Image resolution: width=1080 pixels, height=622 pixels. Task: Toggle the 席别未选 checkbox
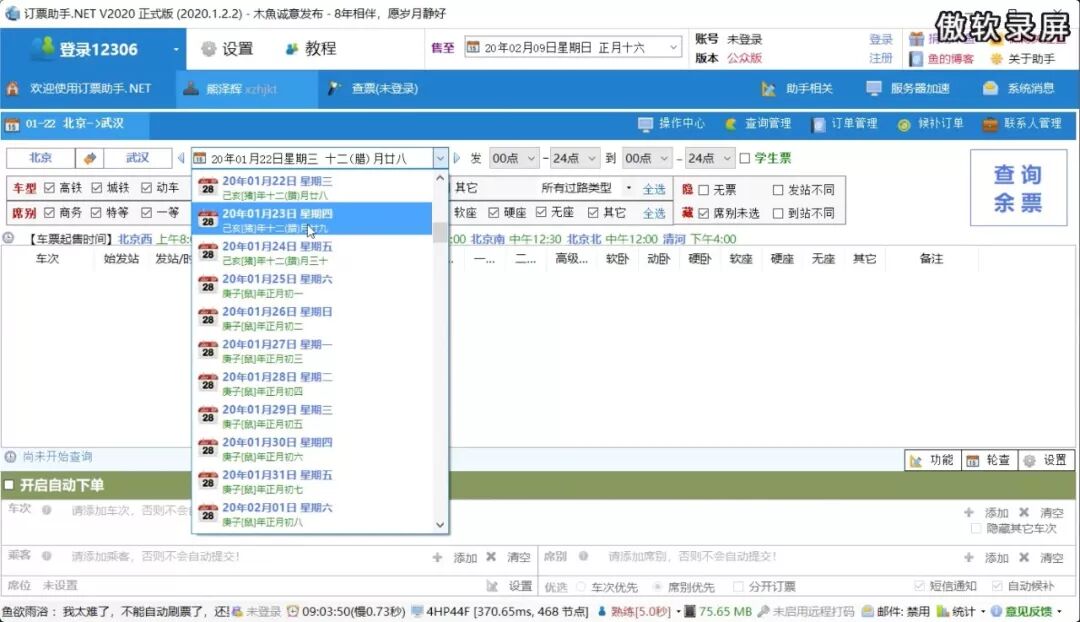[x=703, y=214]
